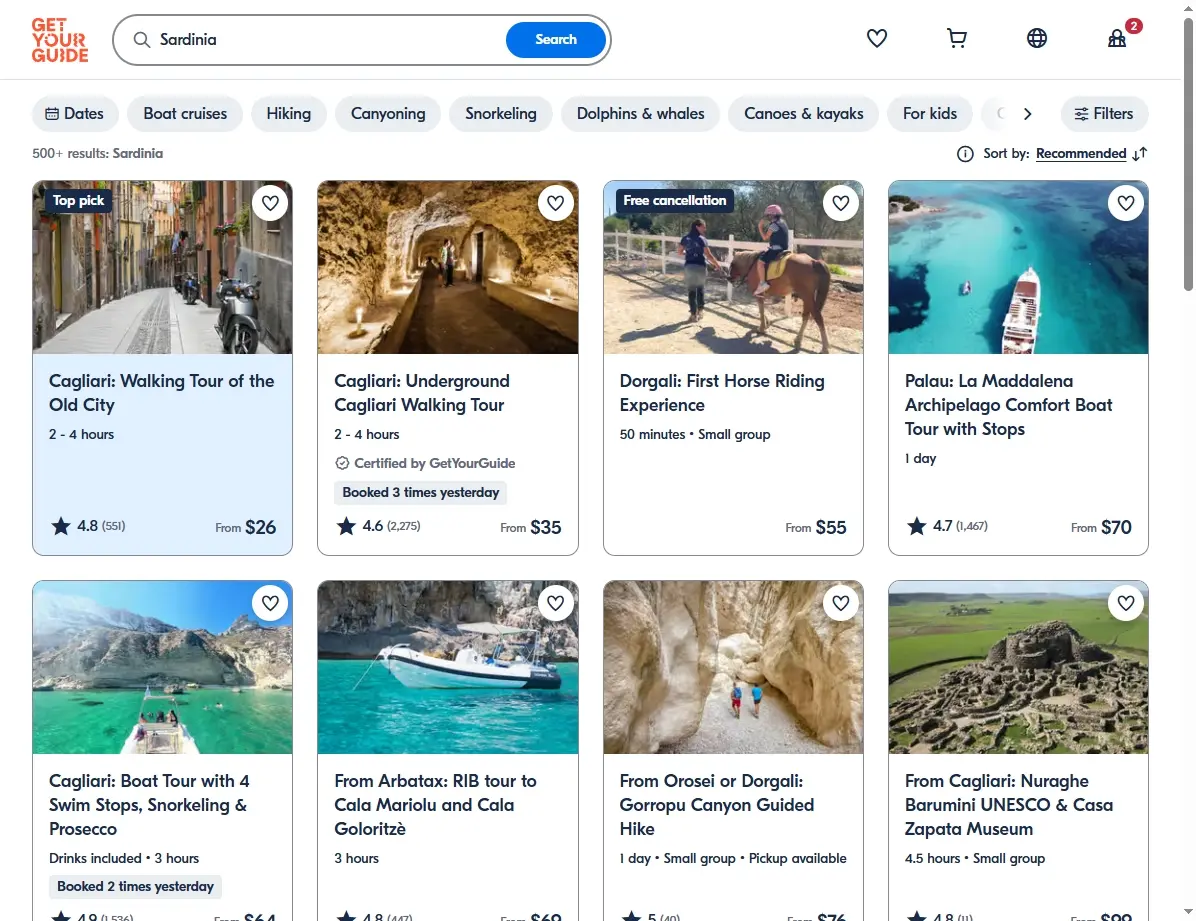The height and width of the screenshot is (921, 1196).
Task: Click the Top pick badge
Action: [x=79, y=201]
